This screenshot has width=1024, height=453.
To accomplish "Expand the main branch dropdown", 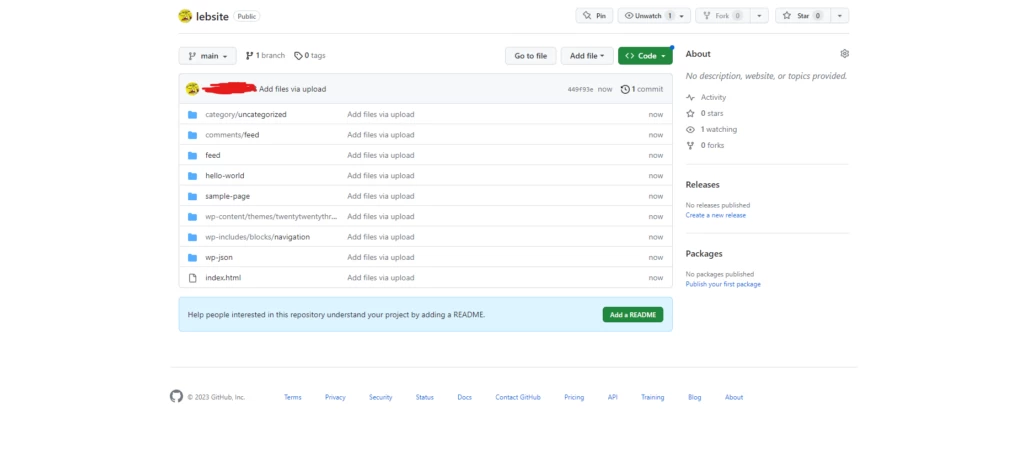I will (x=207, y=56).
